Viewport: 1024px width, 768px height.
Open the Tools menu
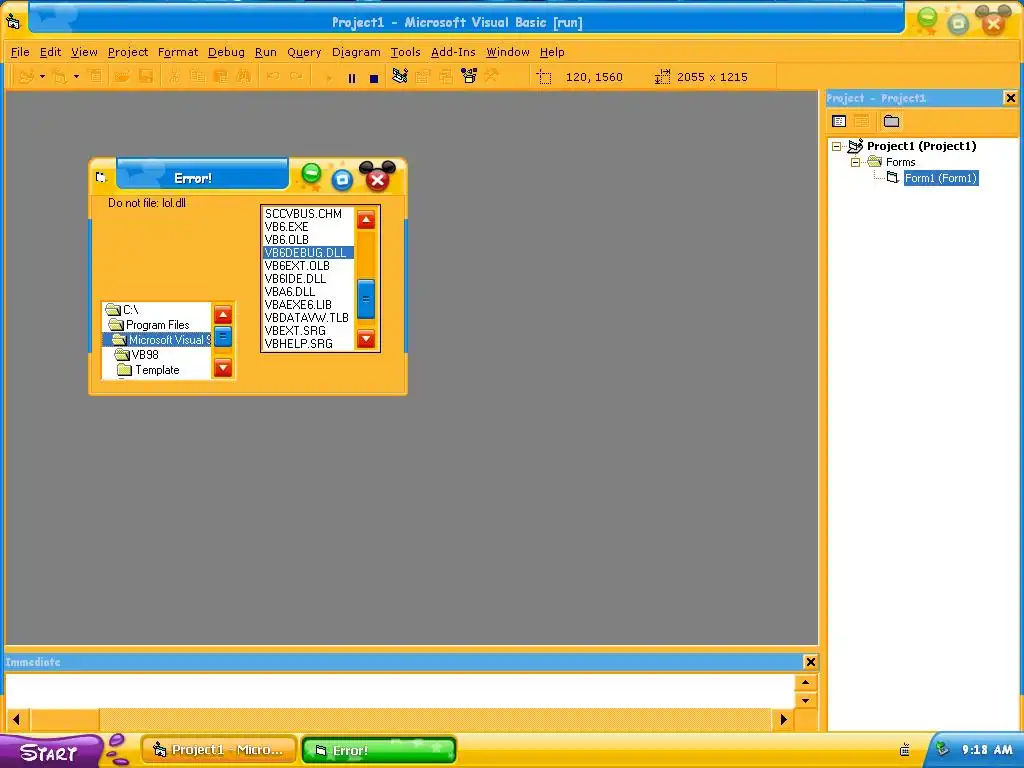point(406,52)
